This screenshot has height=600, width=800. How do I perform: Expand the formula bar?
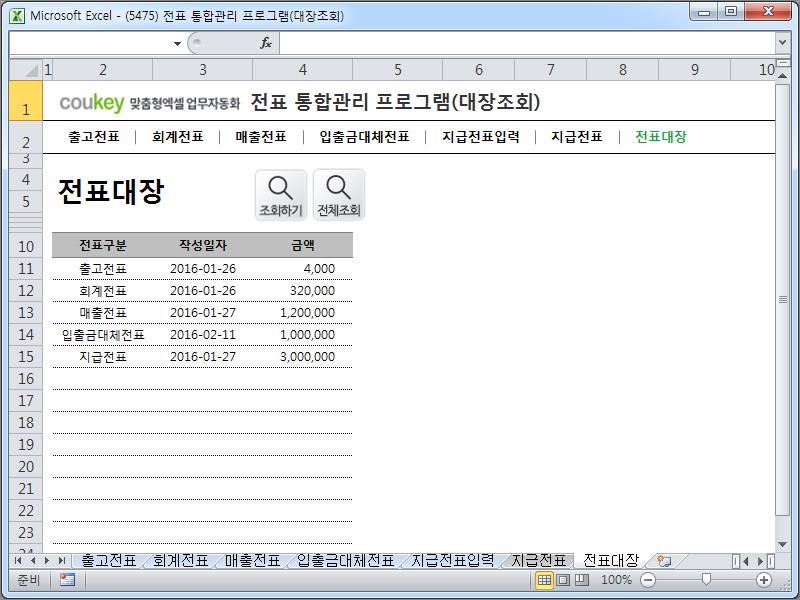point(782,43)
